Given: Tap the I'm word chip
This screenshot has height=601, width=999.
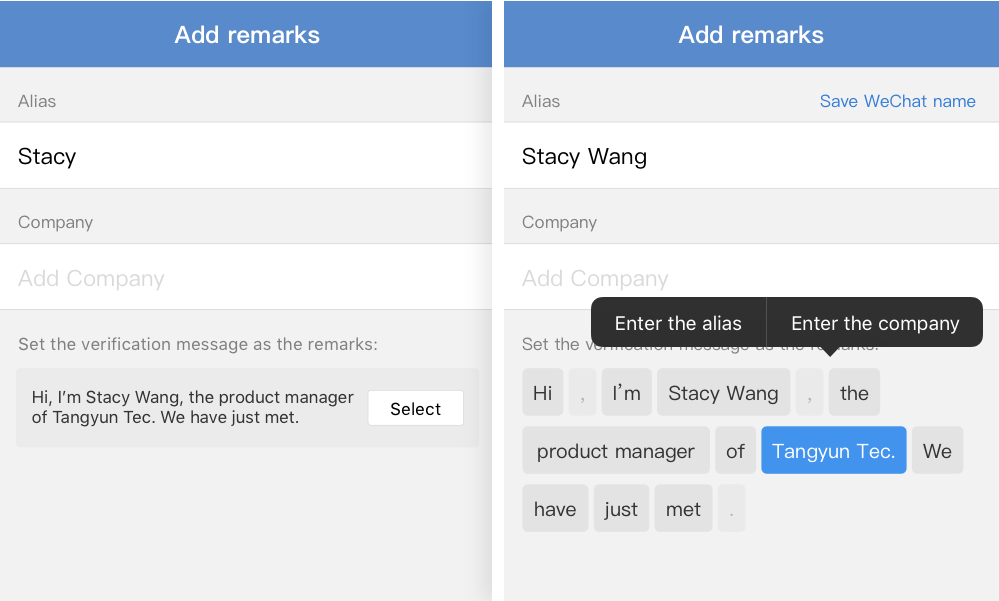Looking at the screenshot, I should [626, 393].
